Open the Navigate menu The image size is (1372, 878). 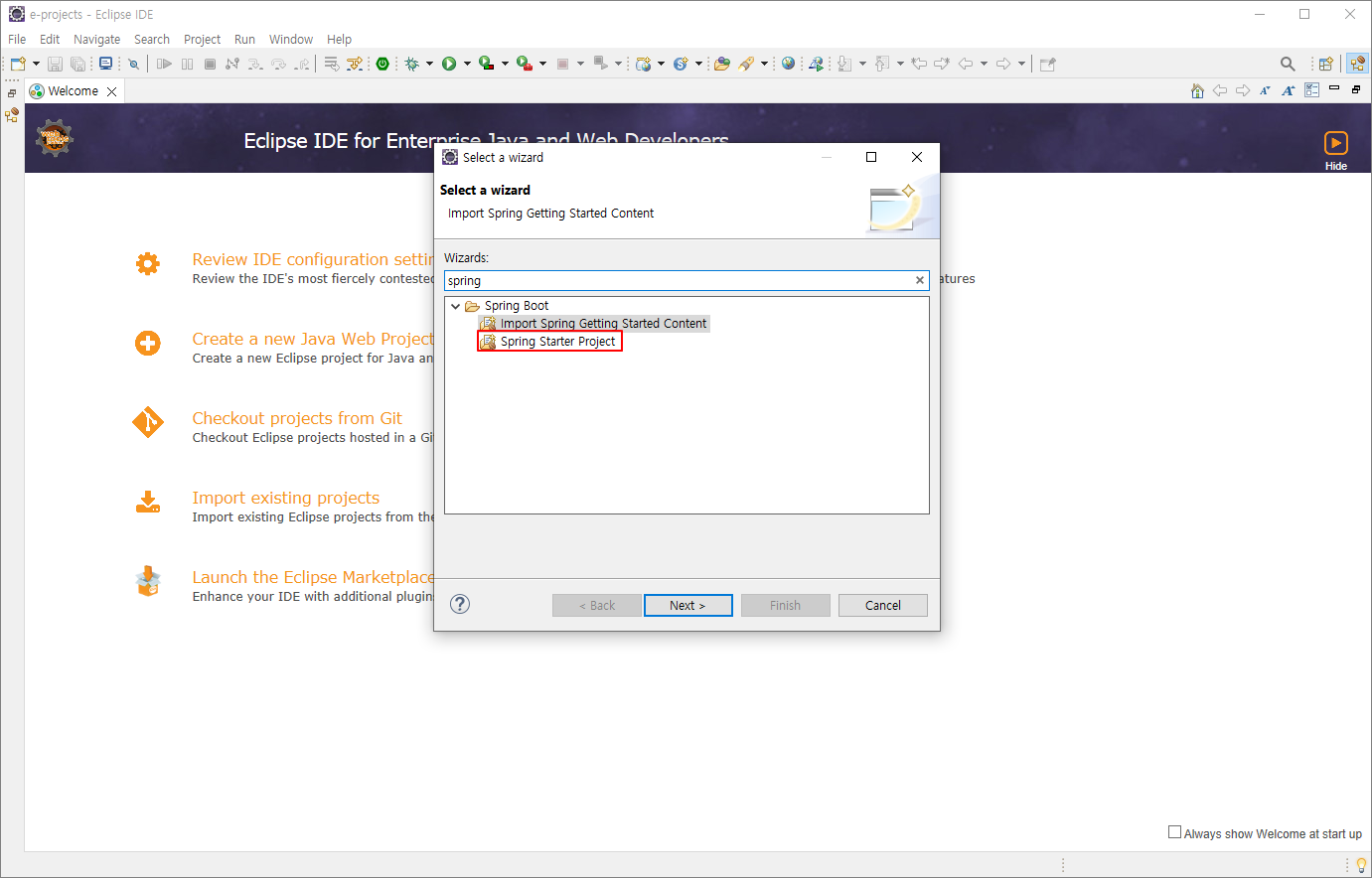click(96, 39)
